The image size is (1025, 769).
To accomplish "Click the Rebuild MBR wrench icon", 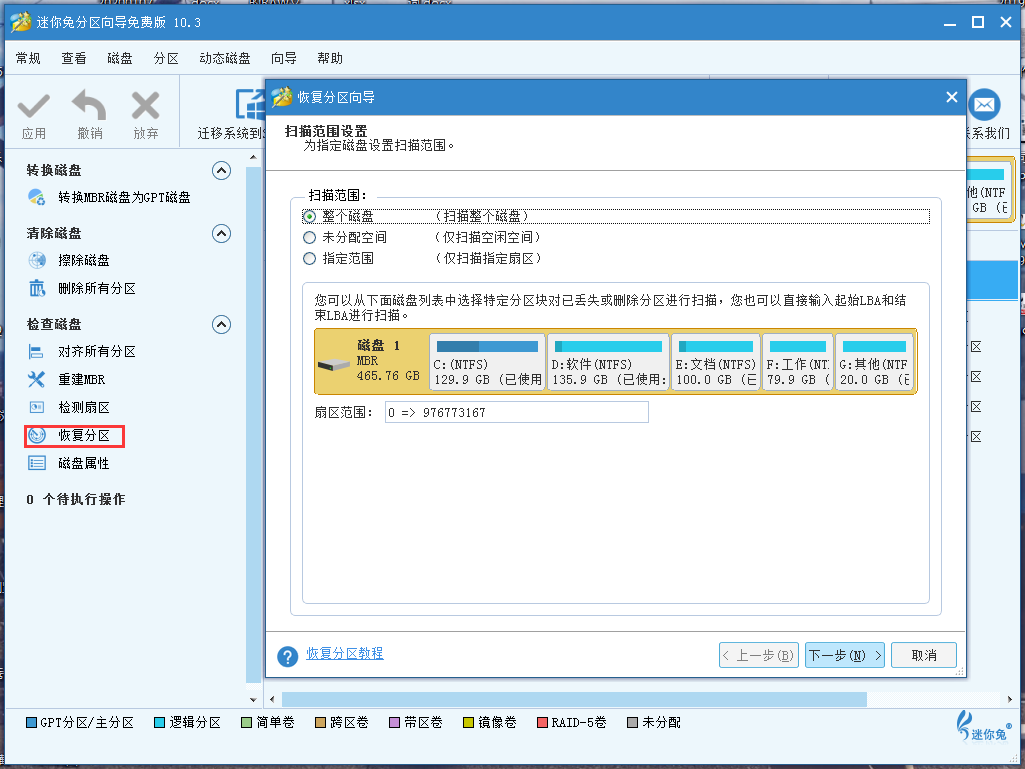I will [36, 379].
